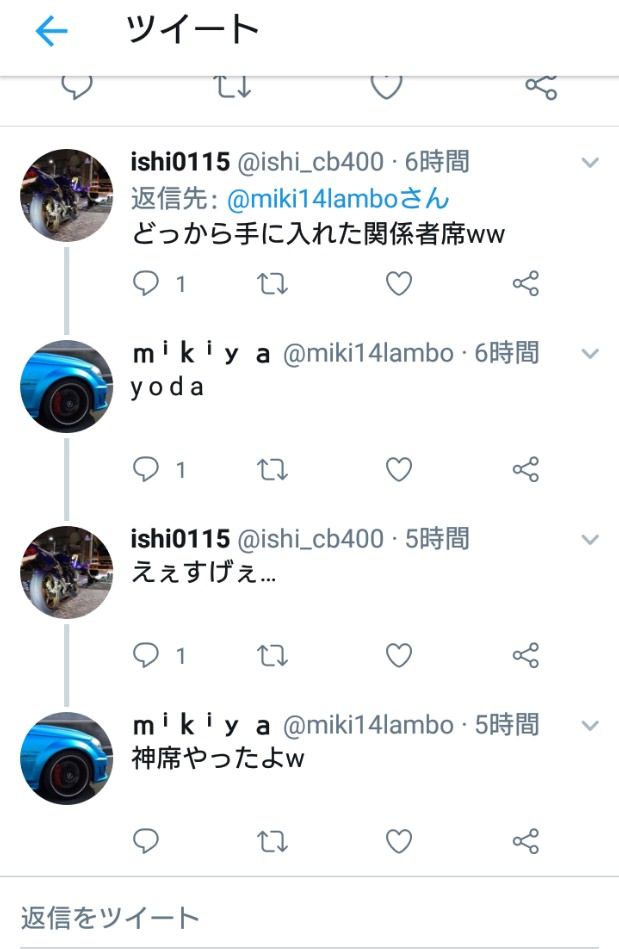Viewport: 619px width, 949px height.
Task: Expand options chevron on yoda tweet
Action: [590, 353]
